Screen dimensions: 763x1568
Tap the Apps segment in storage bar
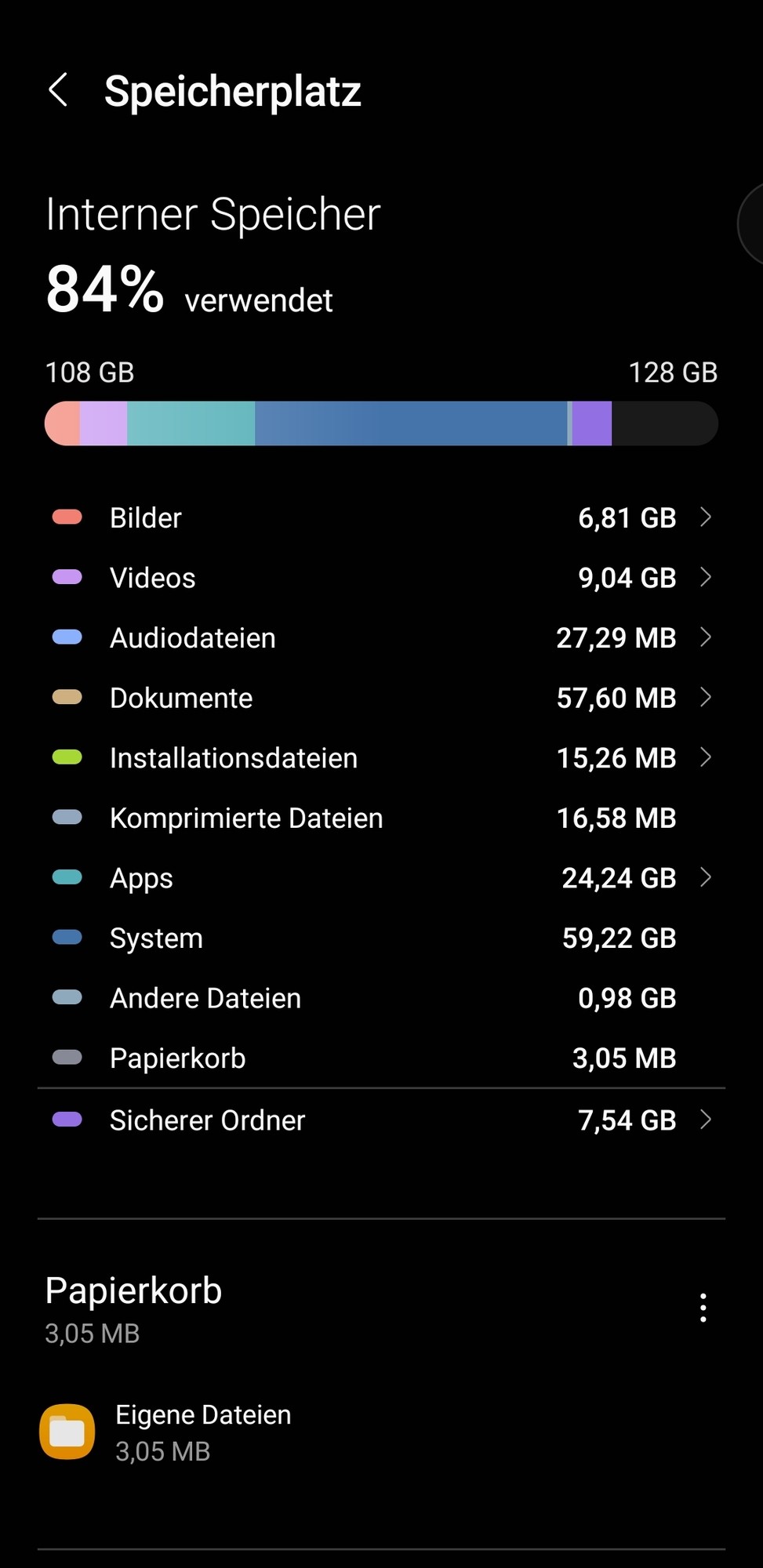(191, 423)
